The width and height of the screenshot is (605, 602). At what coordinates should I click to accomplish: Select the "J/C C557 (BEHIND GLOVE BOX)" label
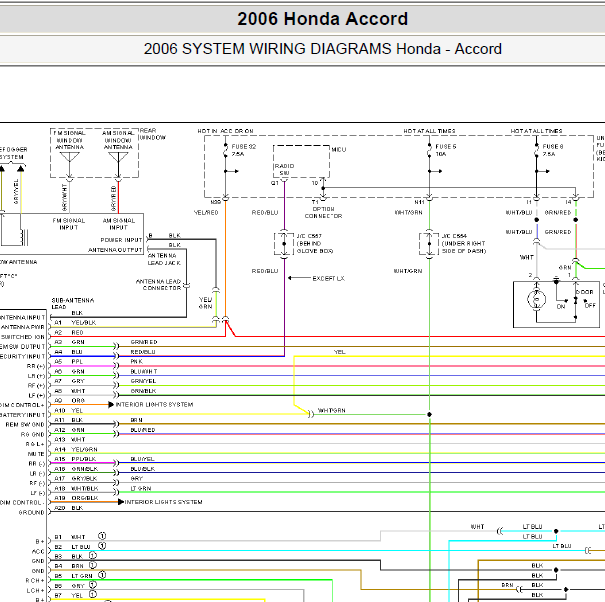coord(314,244)
